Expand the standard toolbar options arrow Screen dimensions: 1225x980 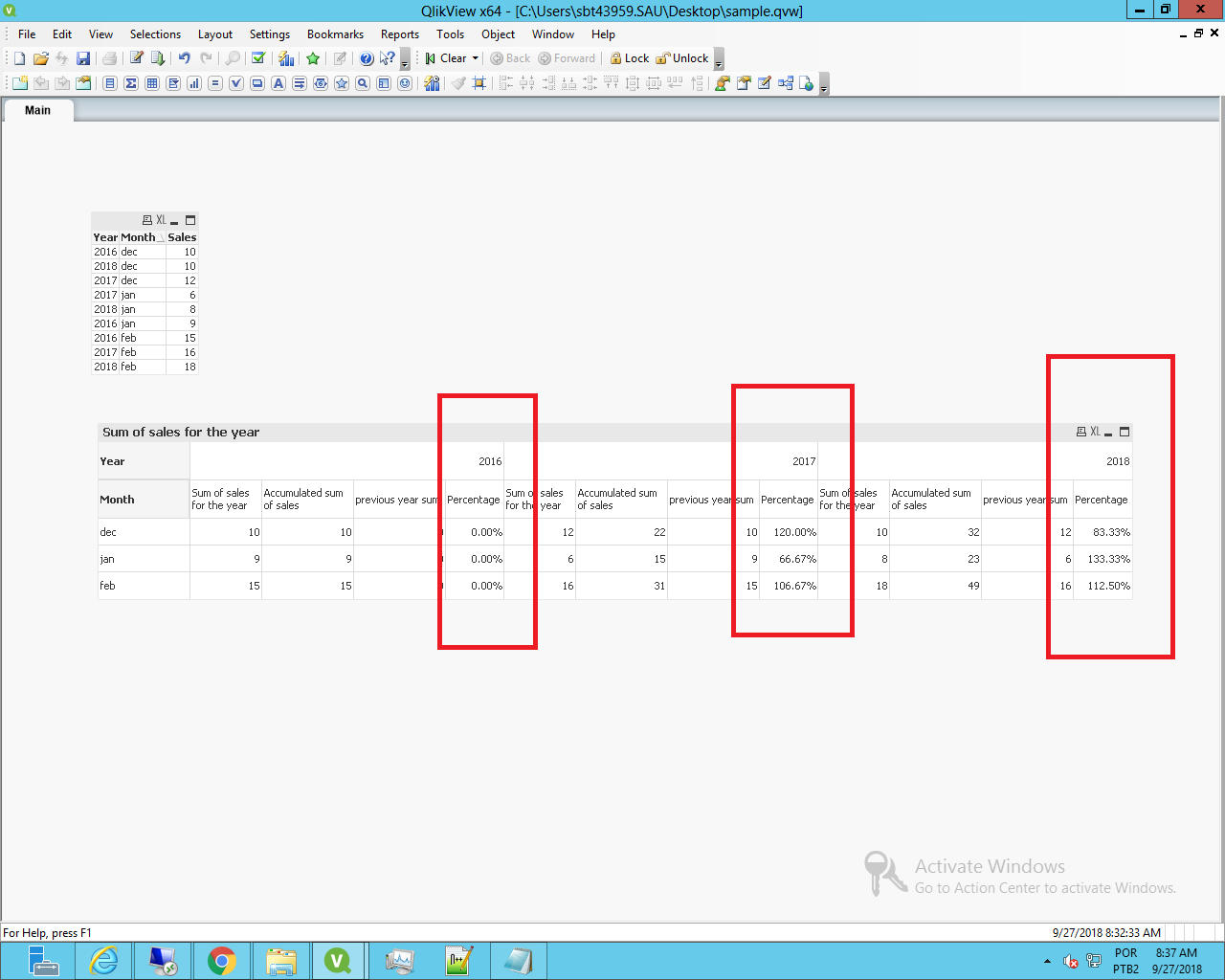point(405,59)
